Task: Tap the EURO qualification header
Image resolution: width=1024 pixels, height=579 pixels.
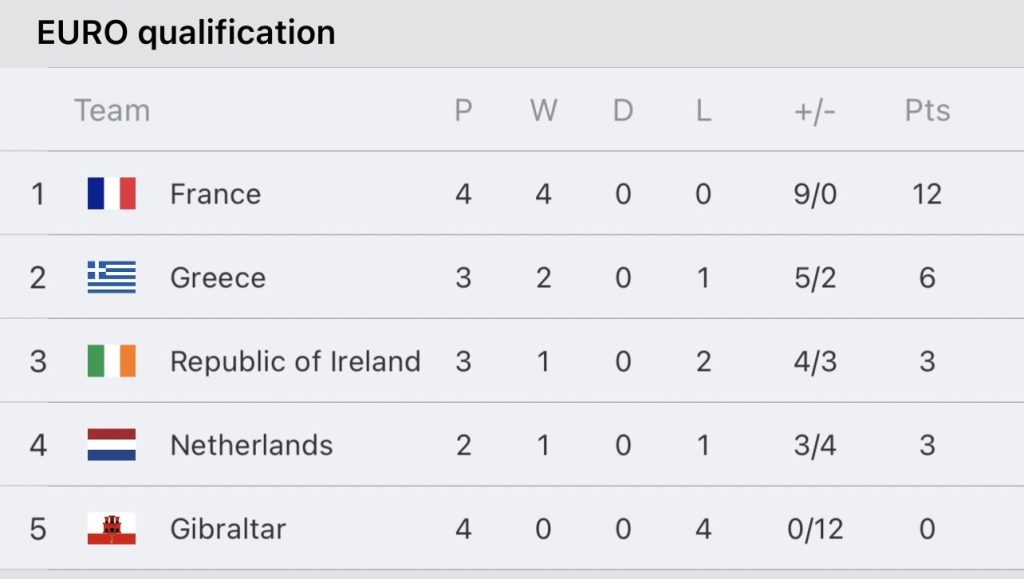Action: coord(186,32)
